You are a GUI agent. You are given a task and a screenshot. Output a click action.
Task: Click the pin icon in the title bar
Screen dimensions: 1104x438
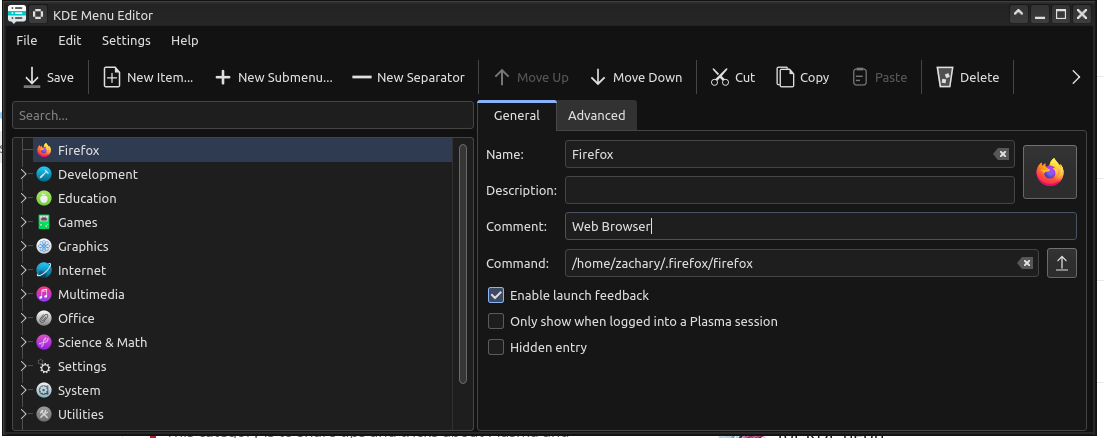[38, 14]
